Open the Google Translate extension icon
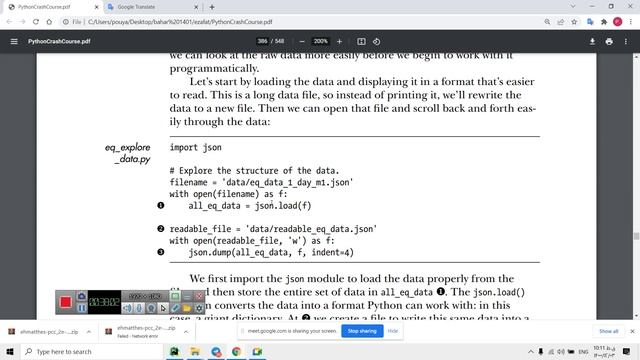Image resolution: width=640 pixels, height=360 pixels. (590, 22)
